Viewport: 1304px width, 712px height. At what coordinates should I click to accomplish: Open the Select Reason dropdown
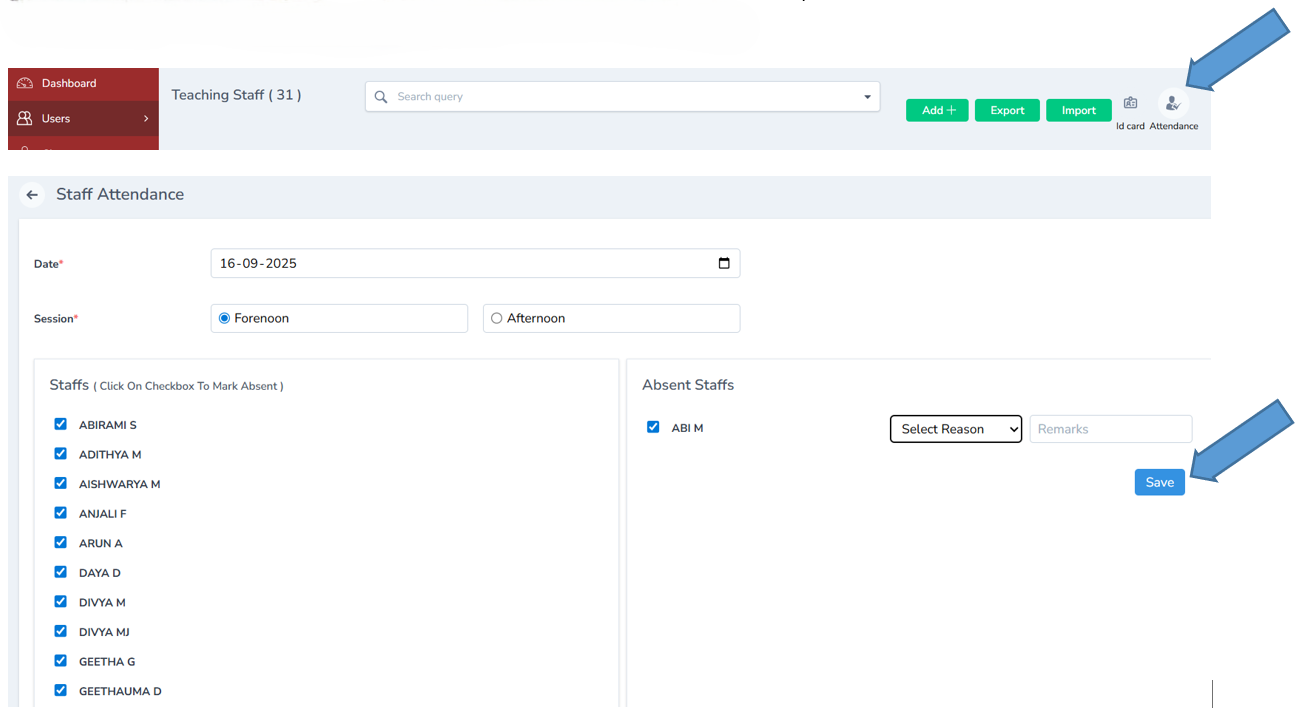(955, 428)
